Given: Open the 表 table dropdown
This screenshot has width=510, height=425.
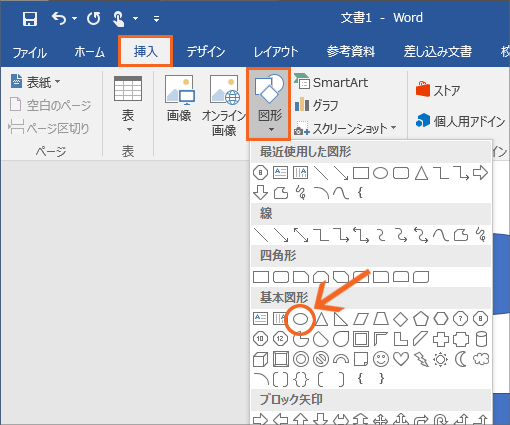Looking at the screenshot, I should (x=128, y=104).
